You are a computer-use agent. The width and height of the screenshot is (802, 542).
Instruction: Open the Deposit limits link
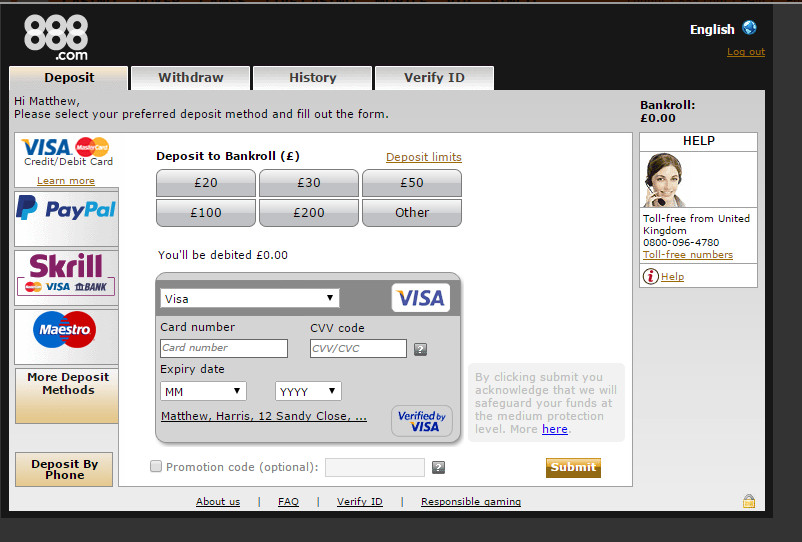(424, 157)
